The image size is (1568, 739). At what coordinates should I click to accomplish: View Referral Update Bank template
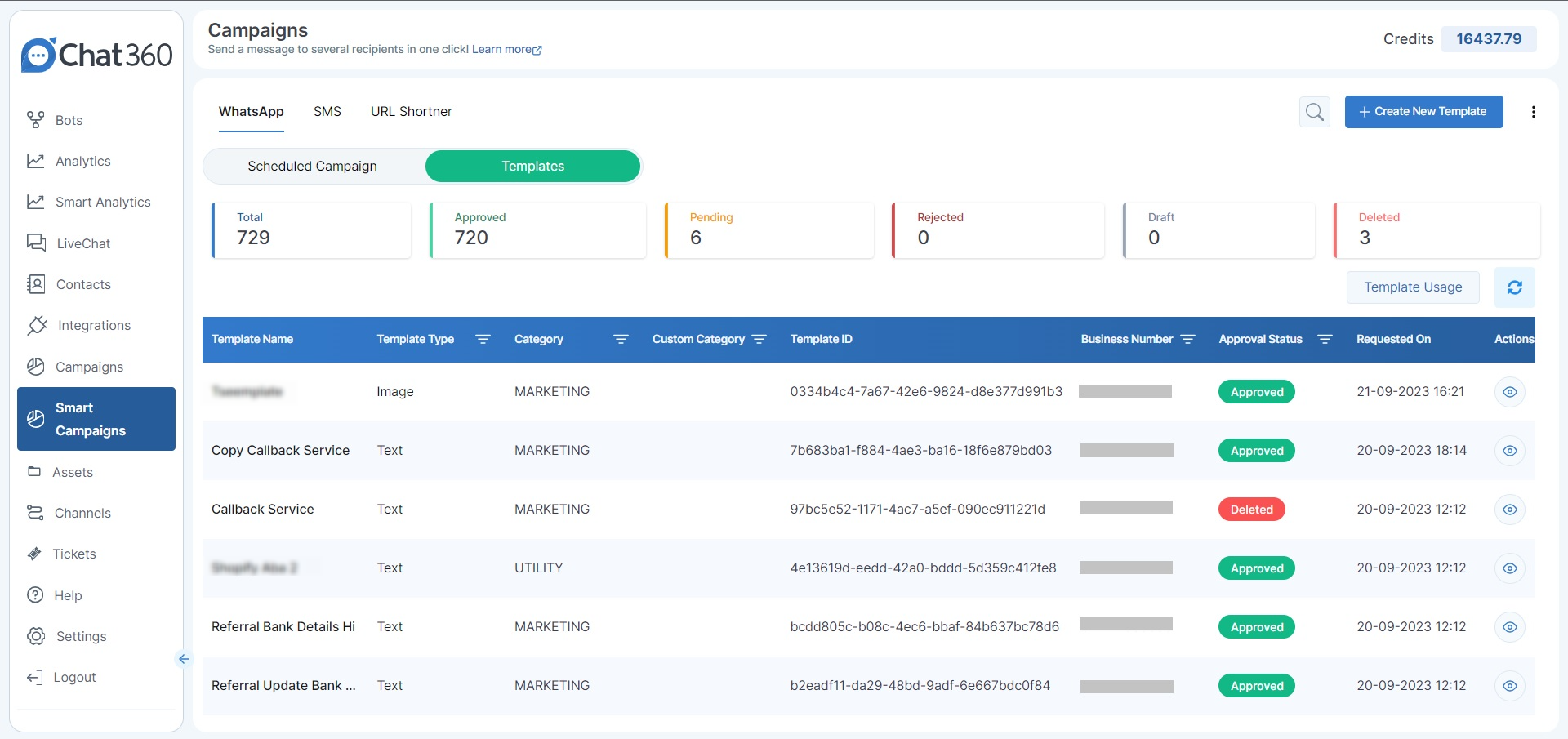click(x=1510, y=686)
